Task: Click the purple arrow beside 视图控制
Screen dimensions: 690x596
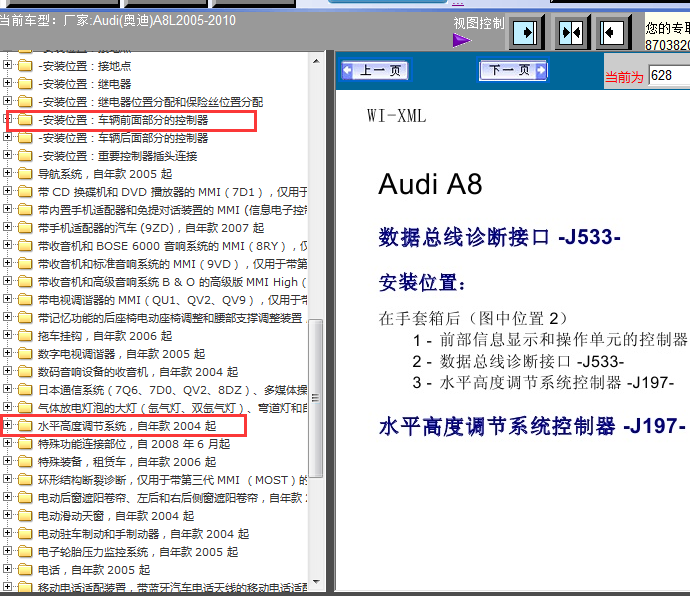Action: [461, 40]
